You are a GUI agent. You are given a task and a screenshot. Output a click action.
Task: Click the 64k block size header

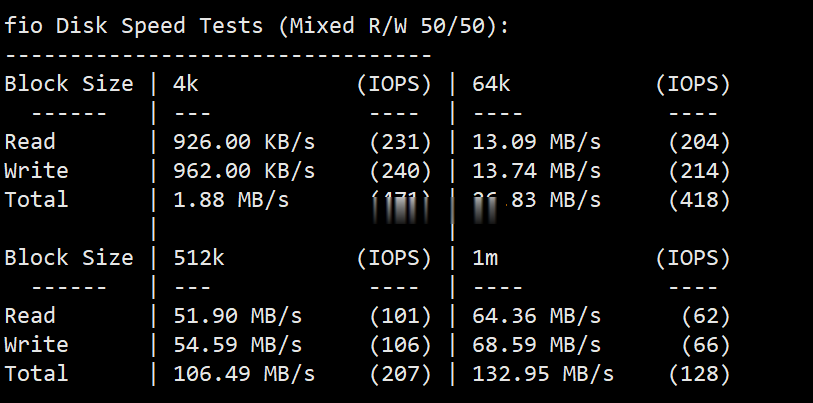[491, 84]
